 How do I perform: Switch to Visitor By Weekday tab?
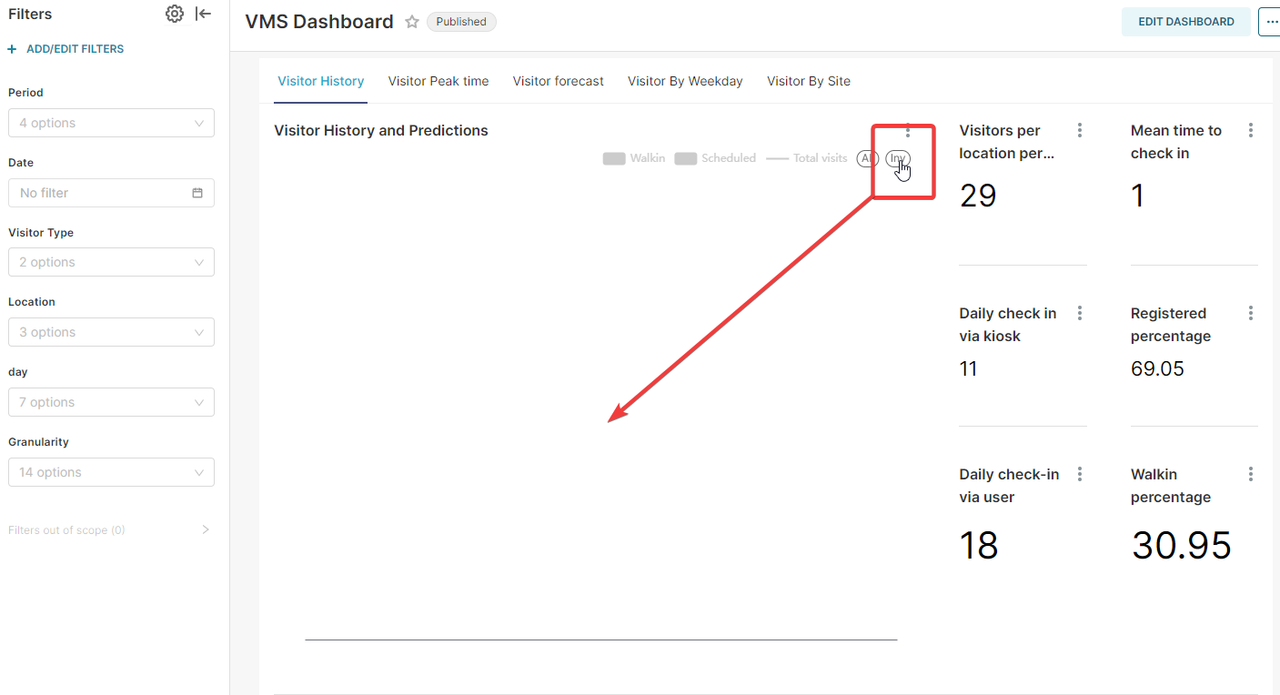coord(685,81)
